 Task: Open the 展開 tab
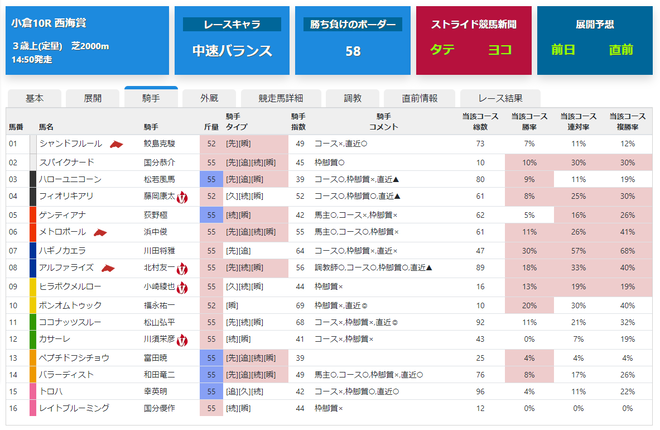click(93, 98)
